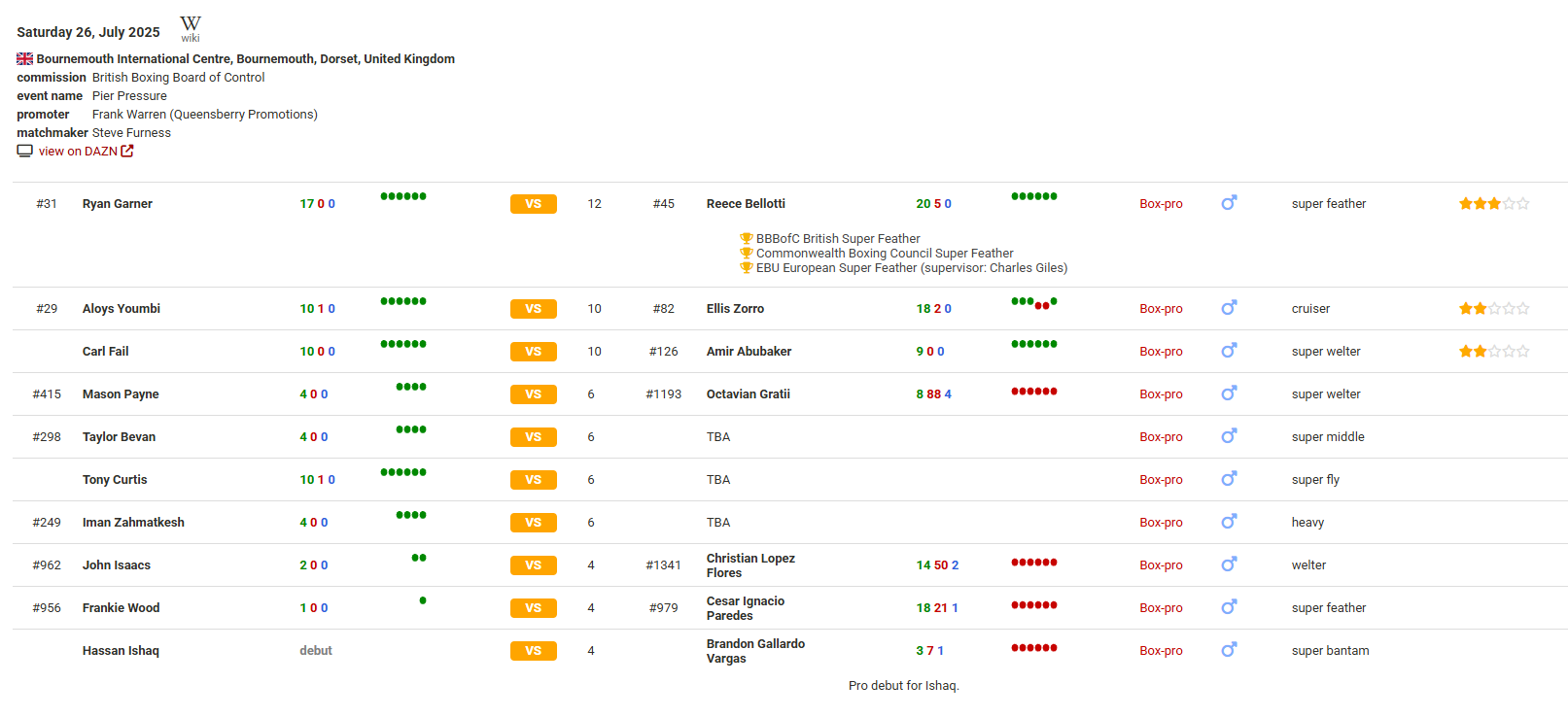
Task: Click VS button for Aloys Youmbi bout
Action: [x=534, y=309]
